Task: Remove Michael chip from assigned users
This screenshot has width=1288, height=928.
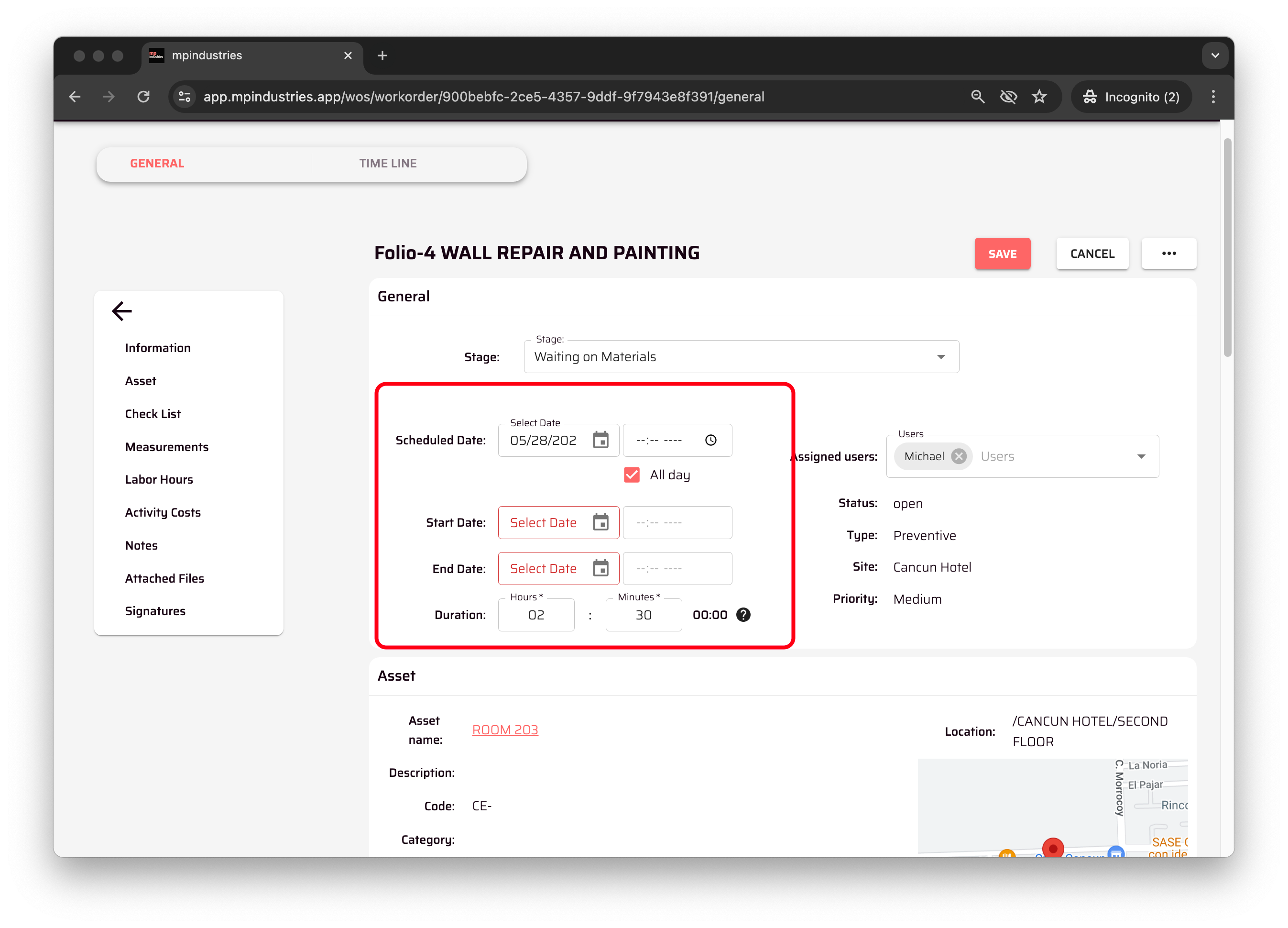Action: point(959,456)
